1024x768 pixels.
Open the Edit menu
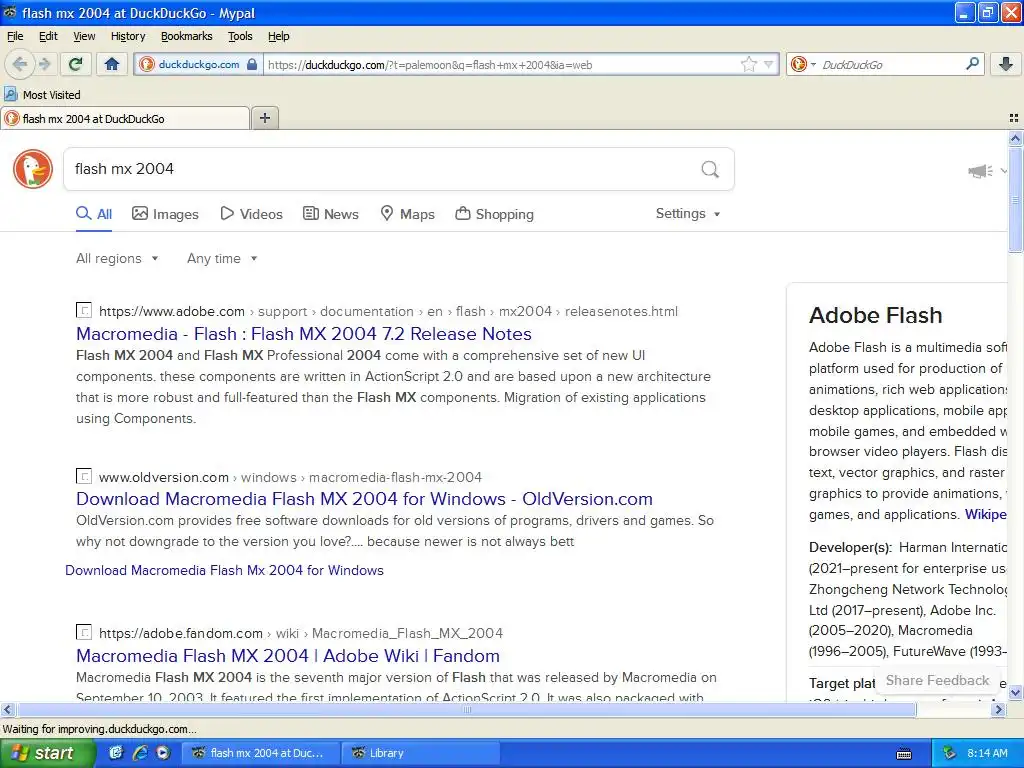[48, 36]
